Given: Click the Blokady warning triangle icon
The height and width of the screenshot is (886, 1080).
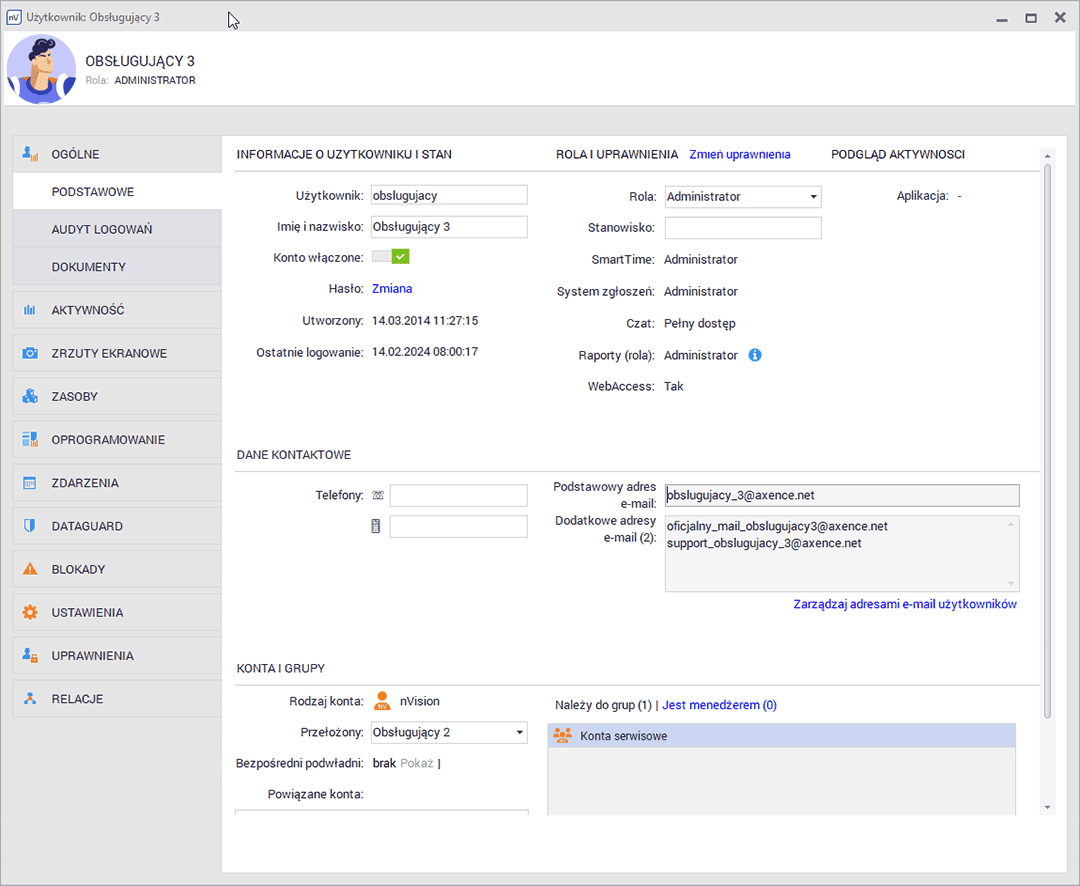Looking at the screenshot, I should point(30,569).
